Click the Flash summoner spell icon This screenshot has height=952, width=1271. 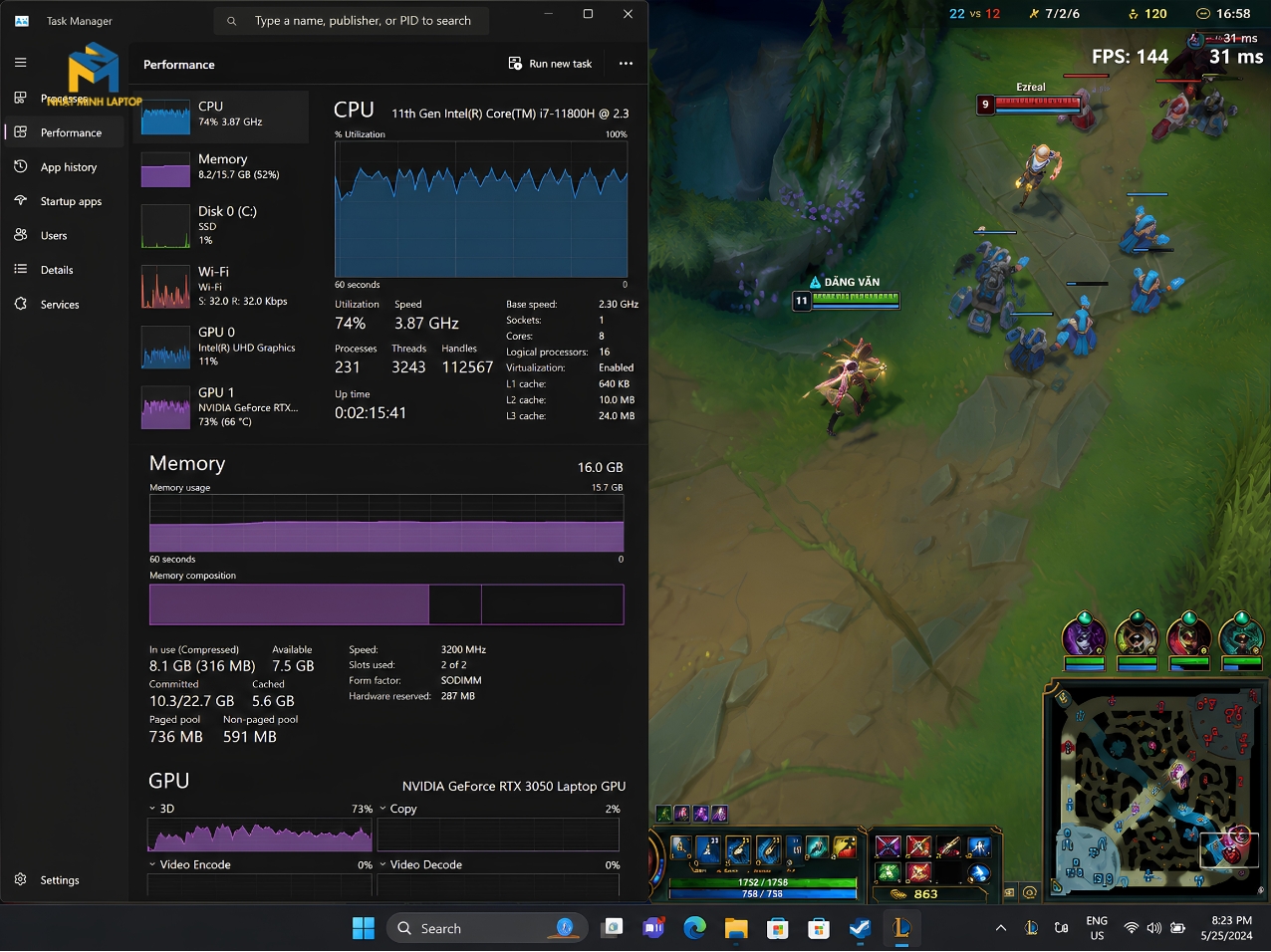[x=845, y=847]
